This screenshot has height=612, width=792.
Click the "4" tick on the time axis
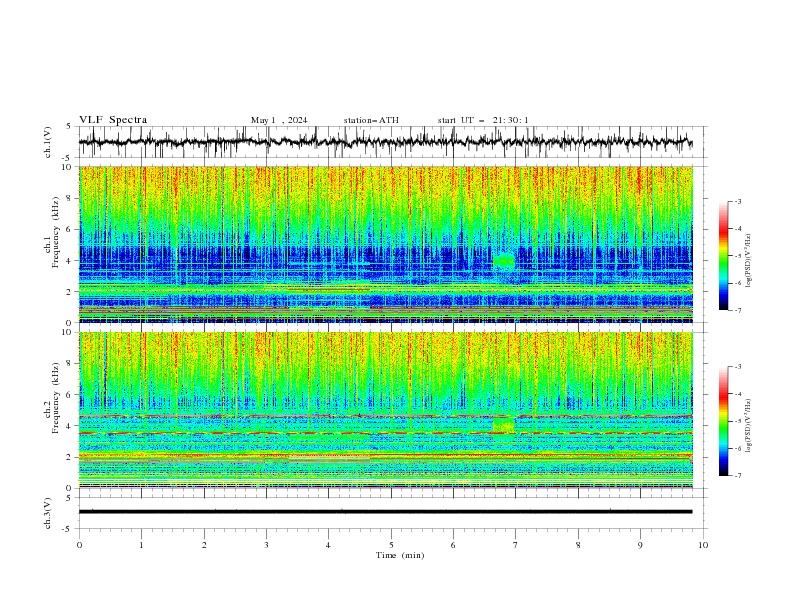coord(329,545)
